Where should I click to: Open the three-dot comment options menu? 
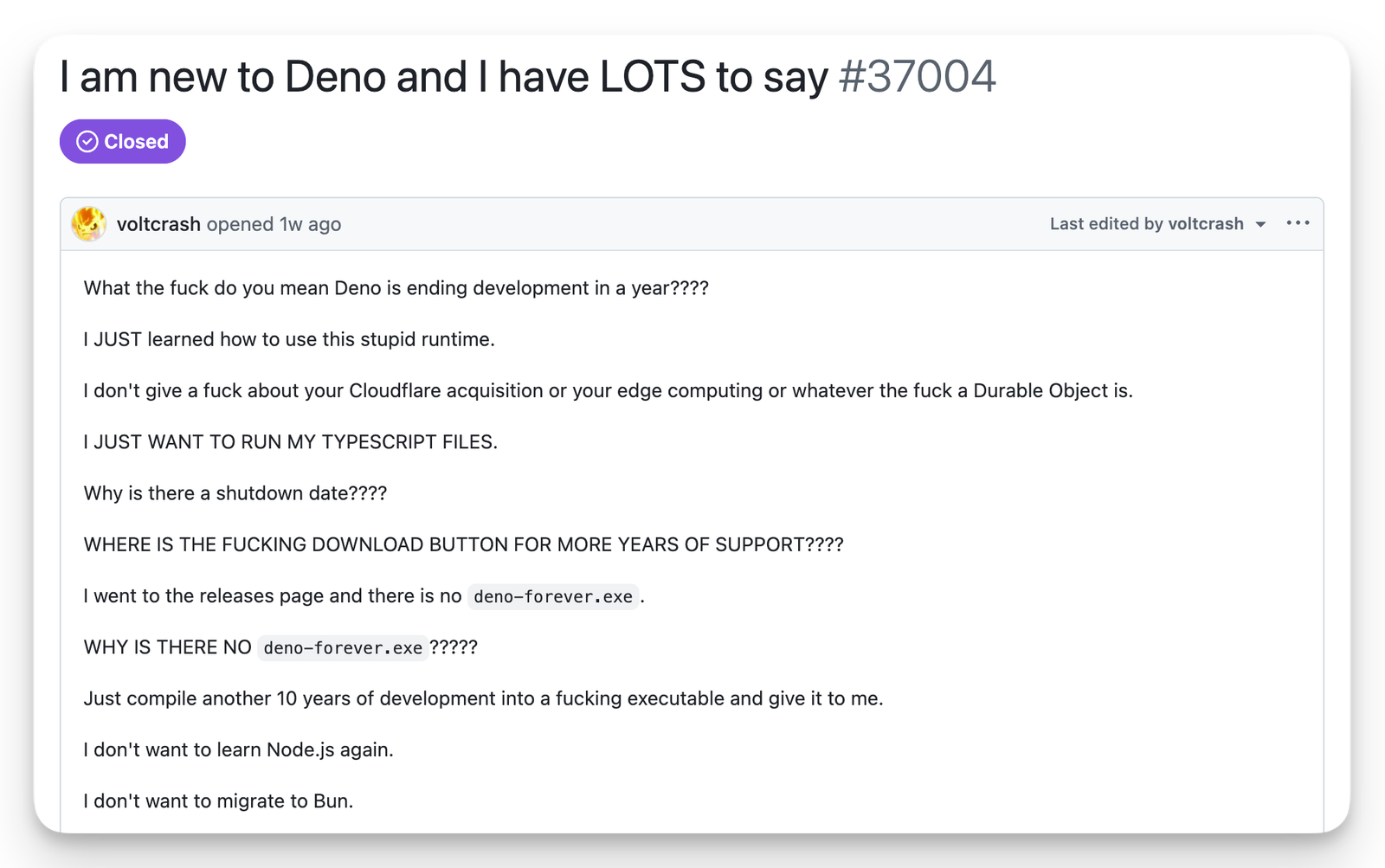pos(1298,223)
